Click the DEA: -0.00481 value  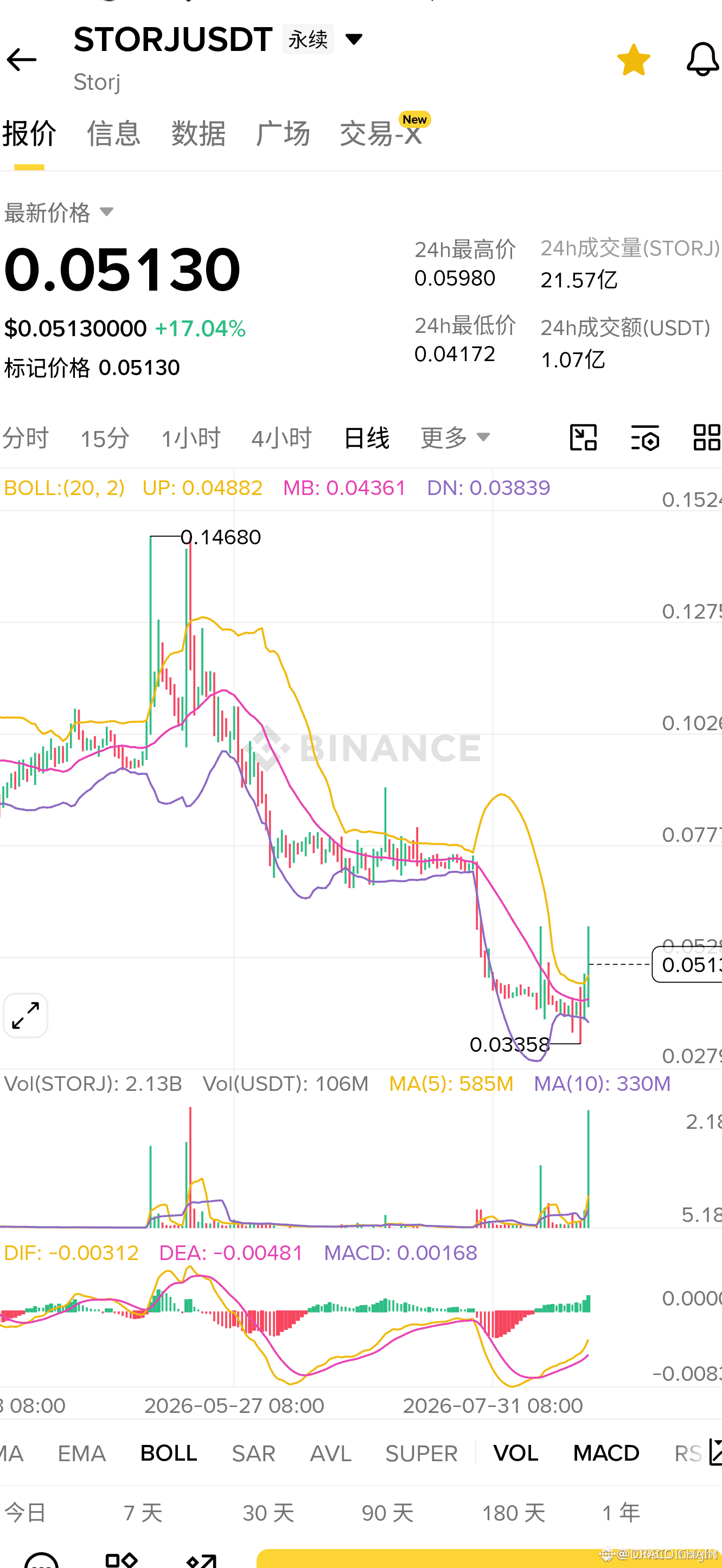231,1252
